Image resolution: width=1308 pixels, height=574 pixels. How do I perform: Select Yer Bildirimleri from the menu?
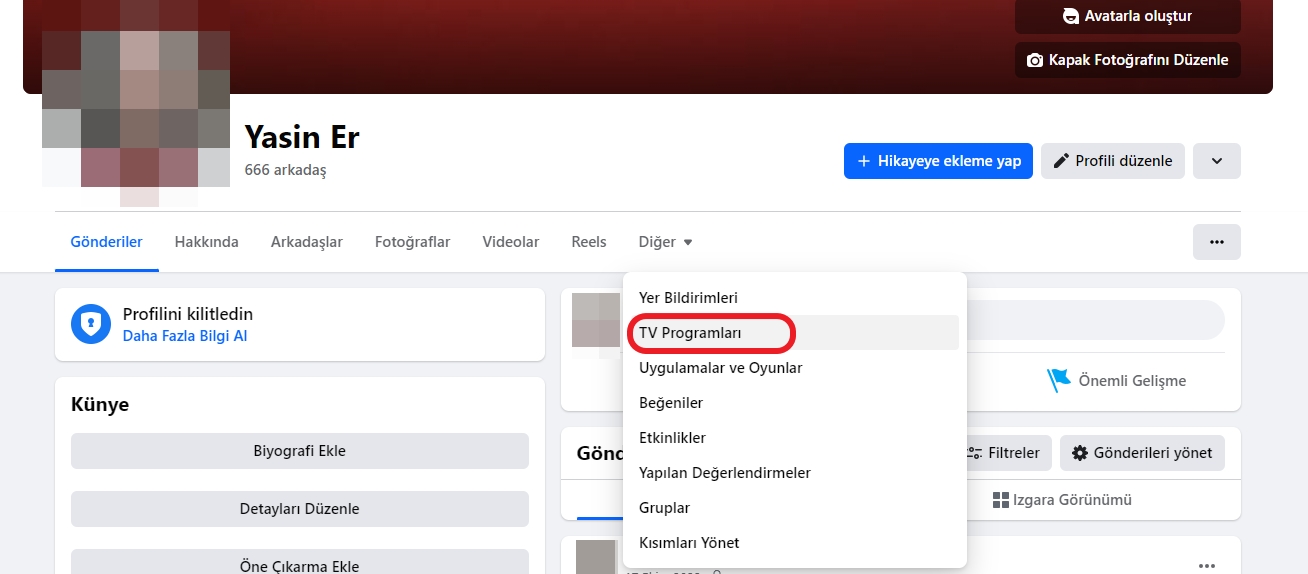795,298
